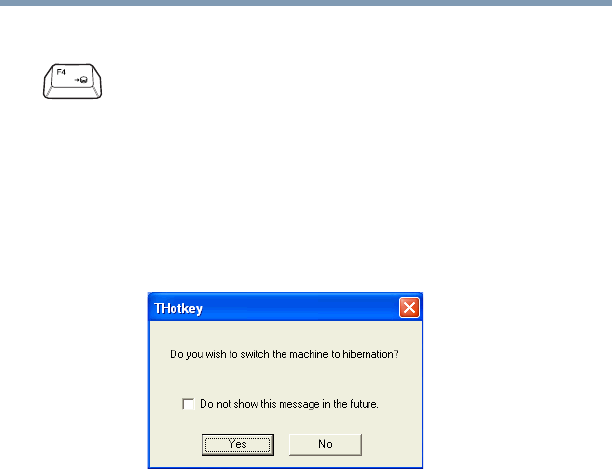This screenshot has height=469, width=612.
Task: Click the front bevel of the F4 key
Action: [x=73, y=93]
